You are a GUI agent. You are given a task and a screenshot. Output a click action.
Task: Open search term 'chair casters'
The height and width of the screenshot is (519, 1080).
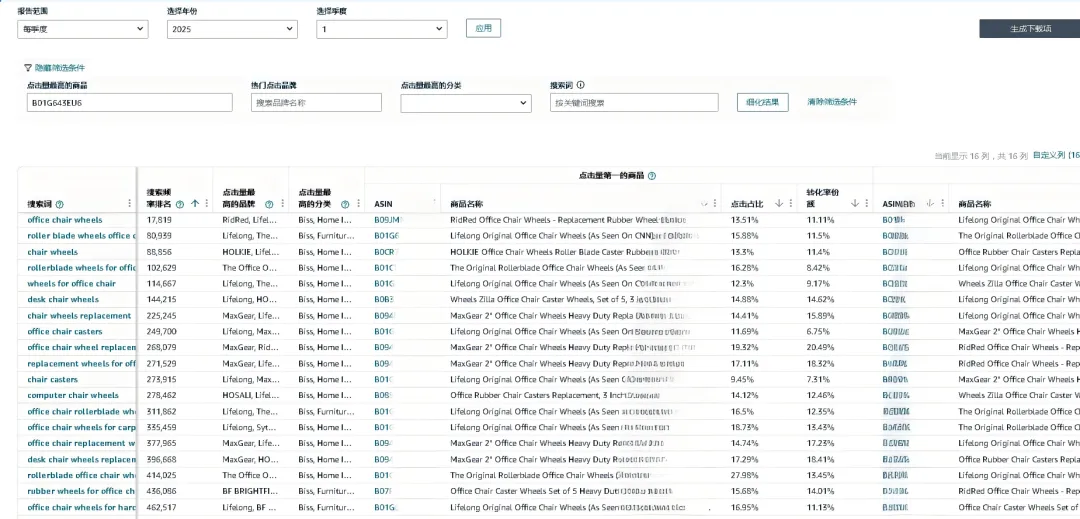coord(52,379)
